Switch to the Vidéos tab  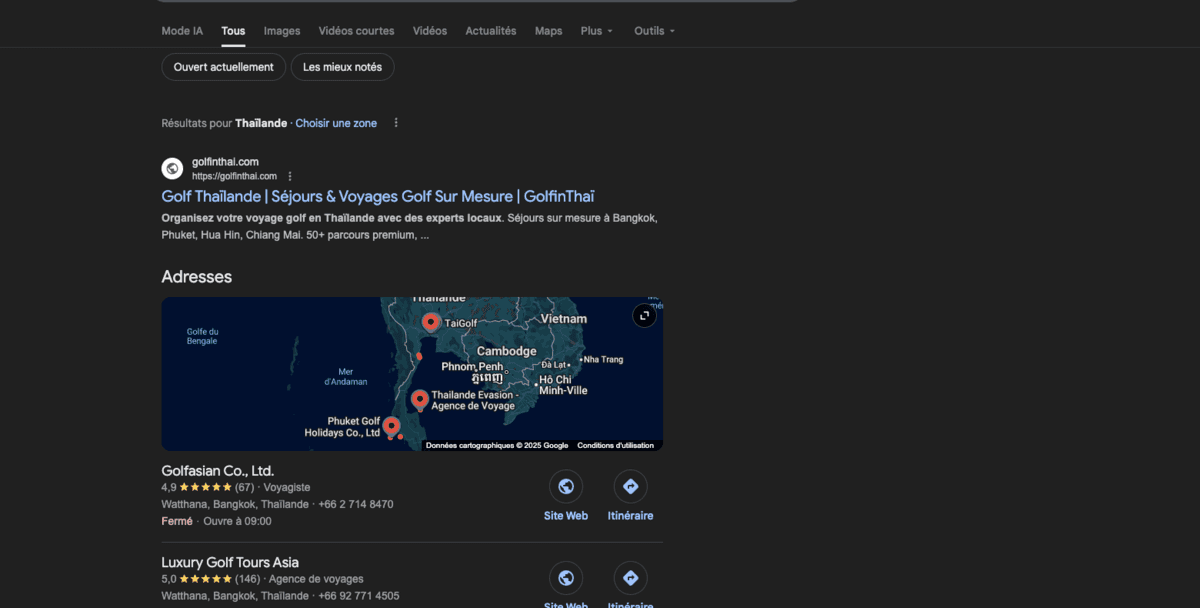coord(430,31)
